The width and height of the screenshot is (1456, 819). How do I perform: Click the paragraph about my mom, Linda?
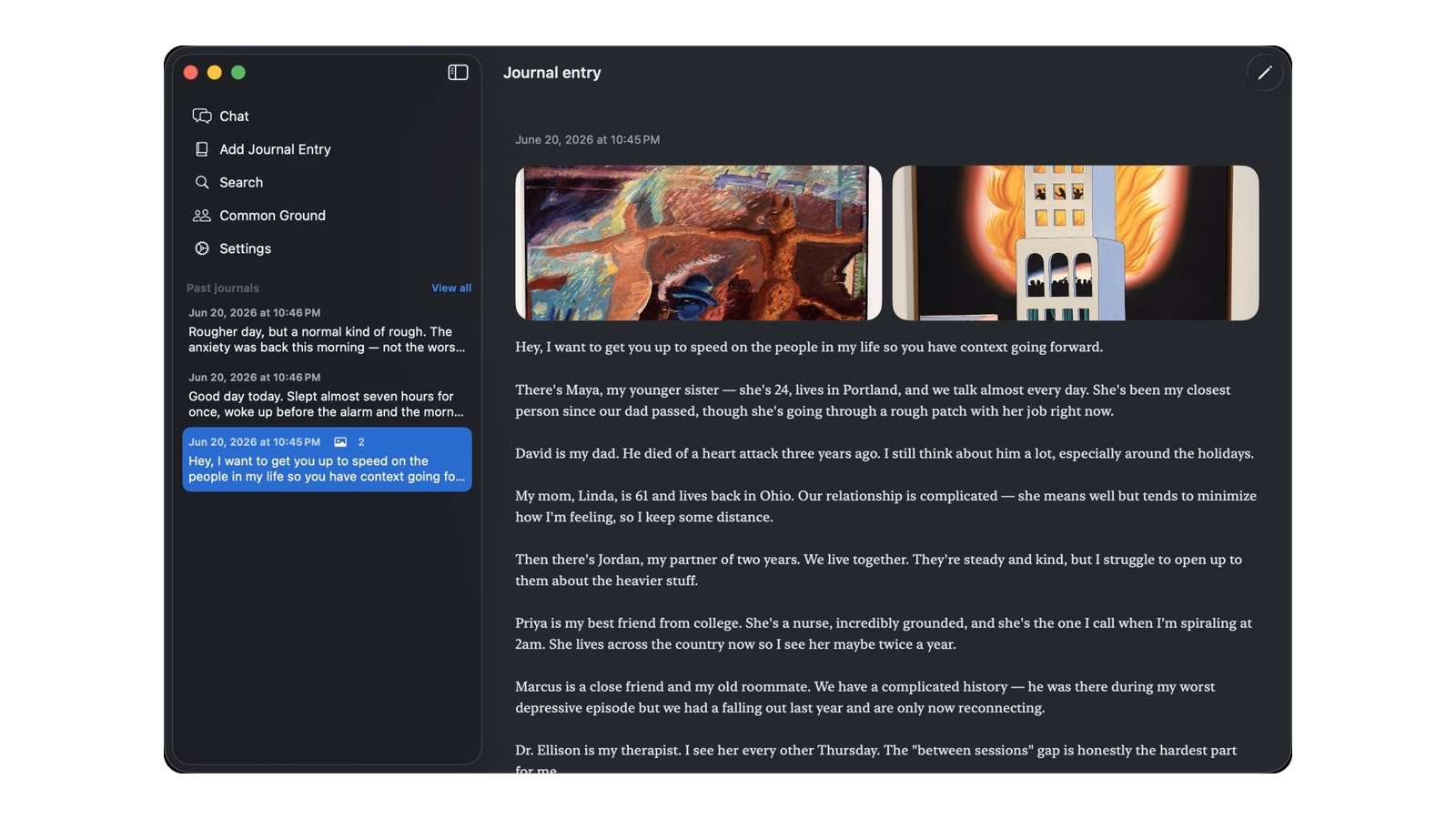click(x=885, y=506)
